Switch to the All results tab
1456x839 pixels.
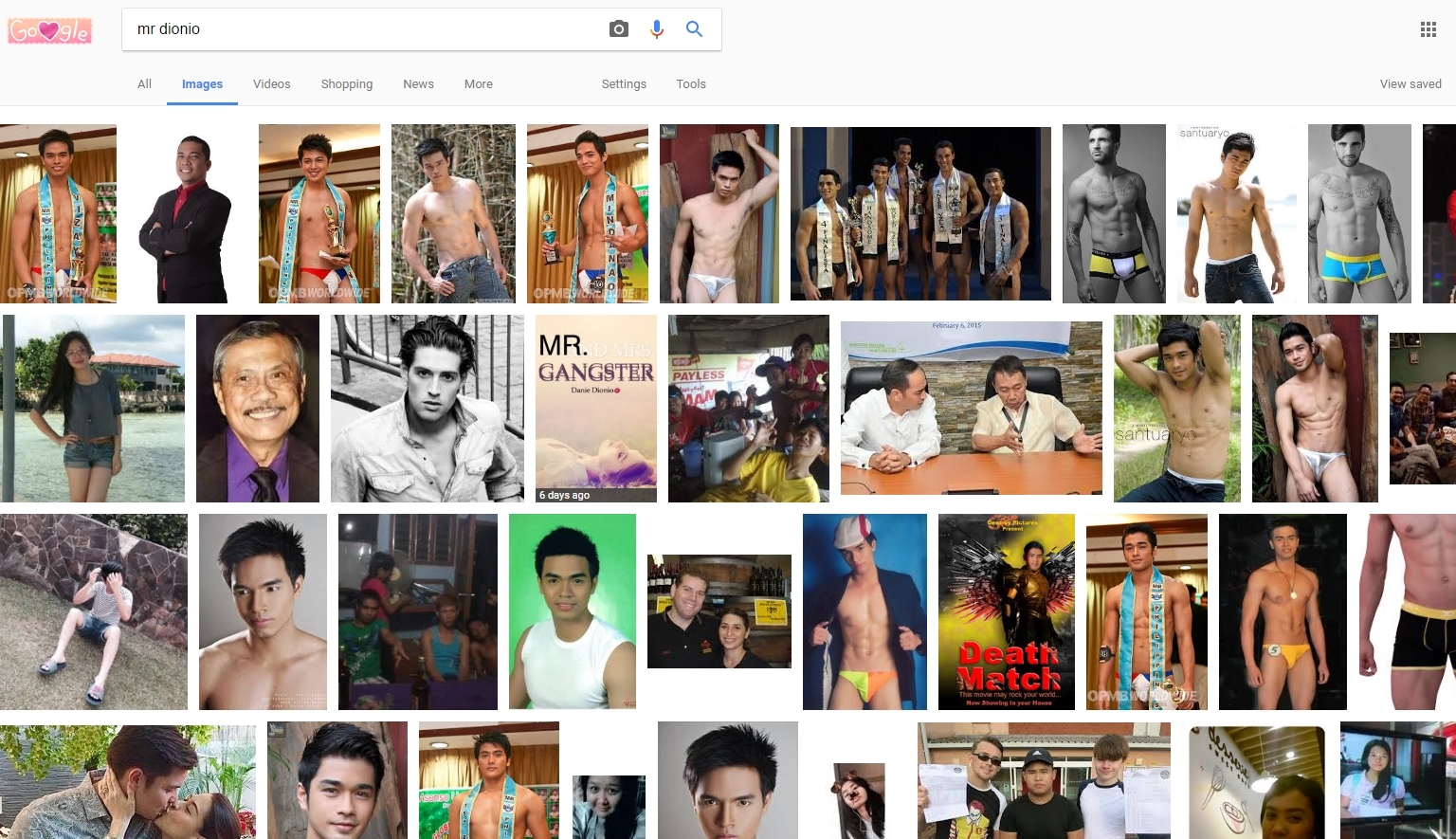[144, 83]
